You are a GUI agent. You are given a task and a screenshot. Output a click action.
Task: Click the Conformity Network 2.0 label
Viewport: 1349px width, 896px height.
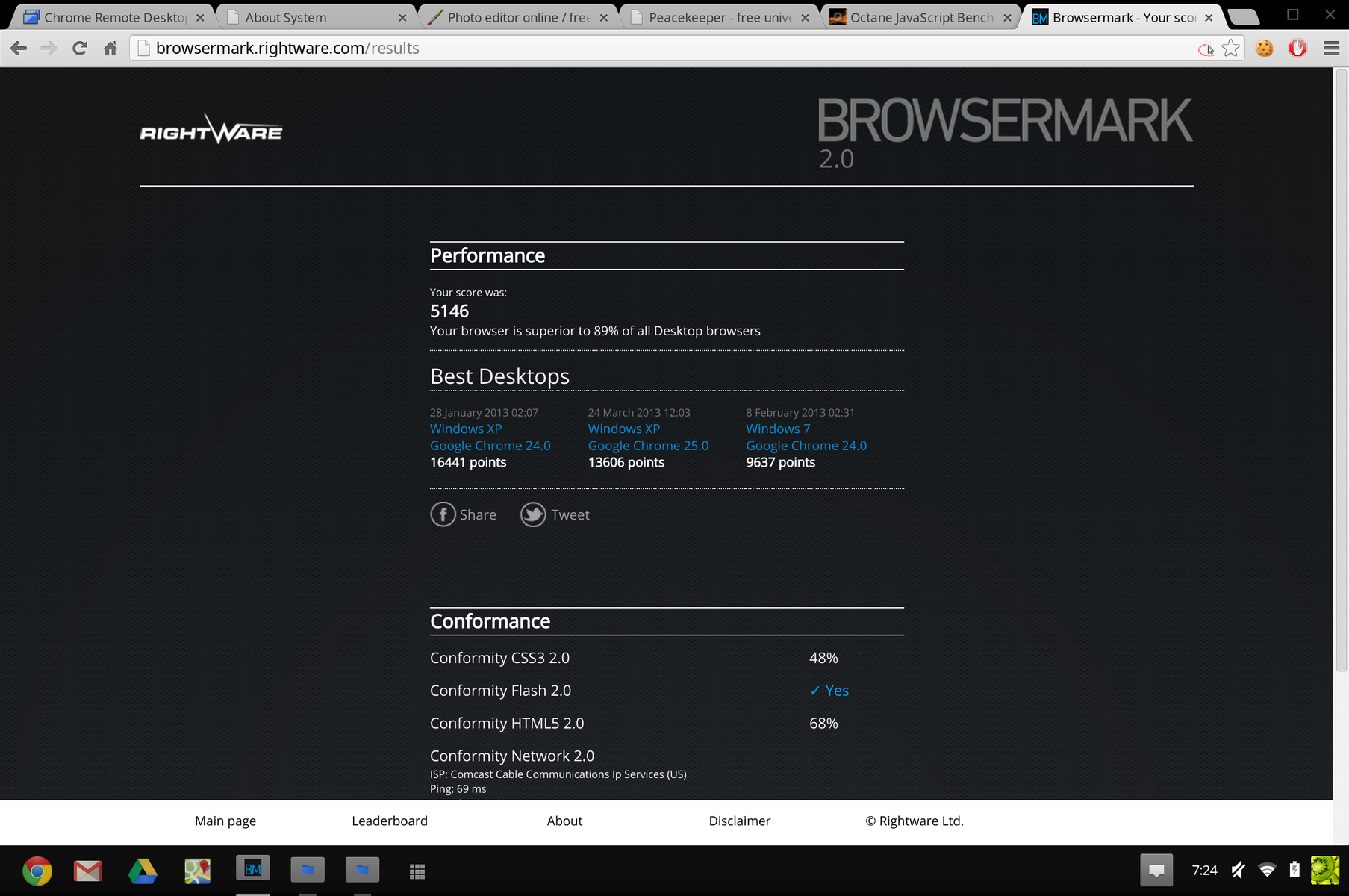coord(512,756)
